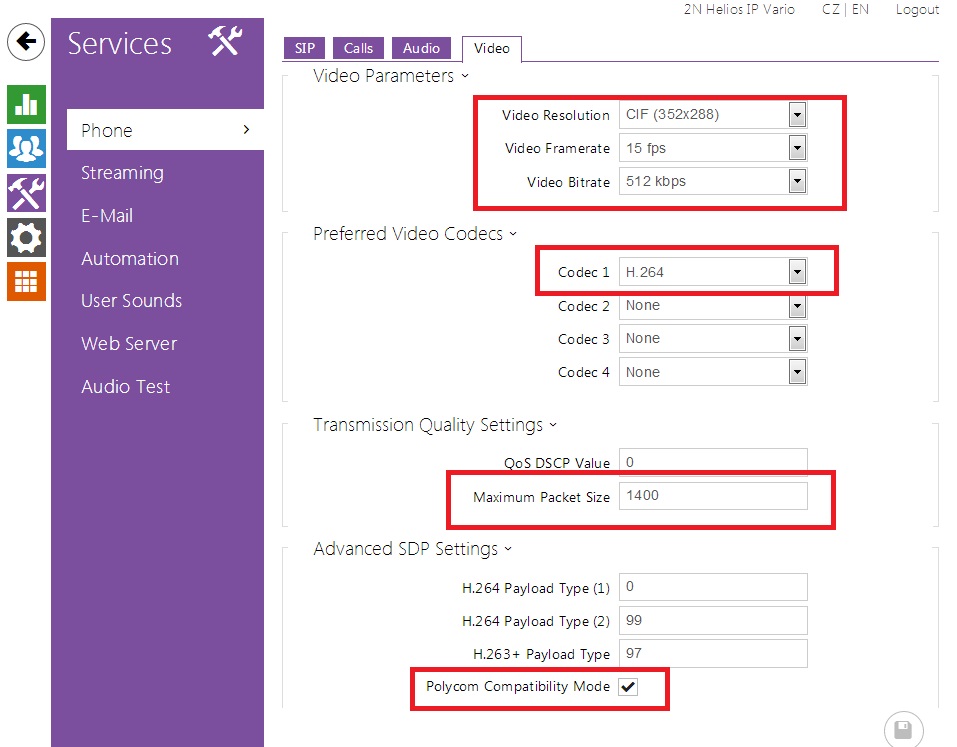Select Streaming in the services menu

coord(122,173)
